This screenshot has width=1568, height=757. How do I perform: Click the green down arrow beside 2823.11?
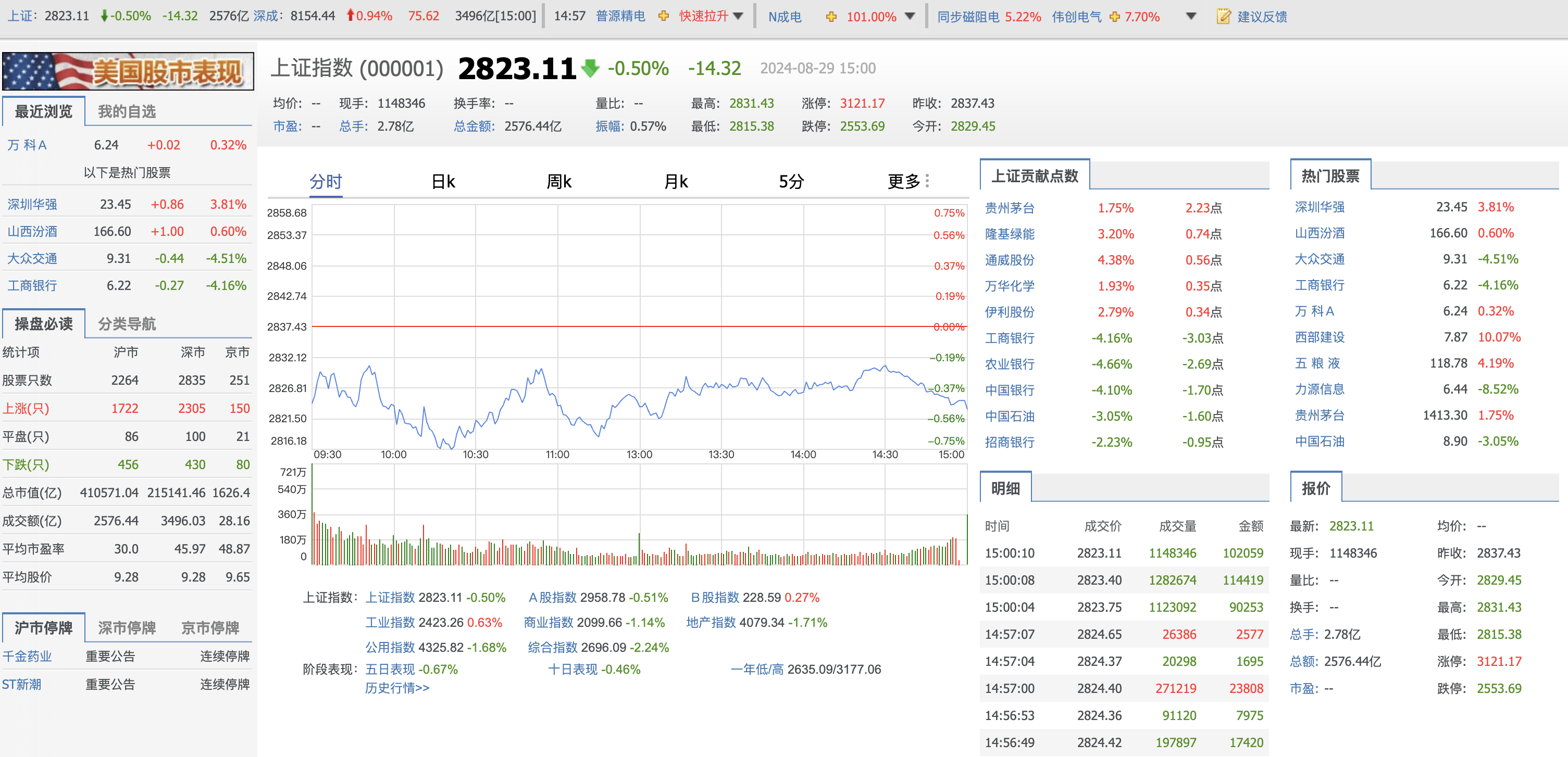coord(590,68)
